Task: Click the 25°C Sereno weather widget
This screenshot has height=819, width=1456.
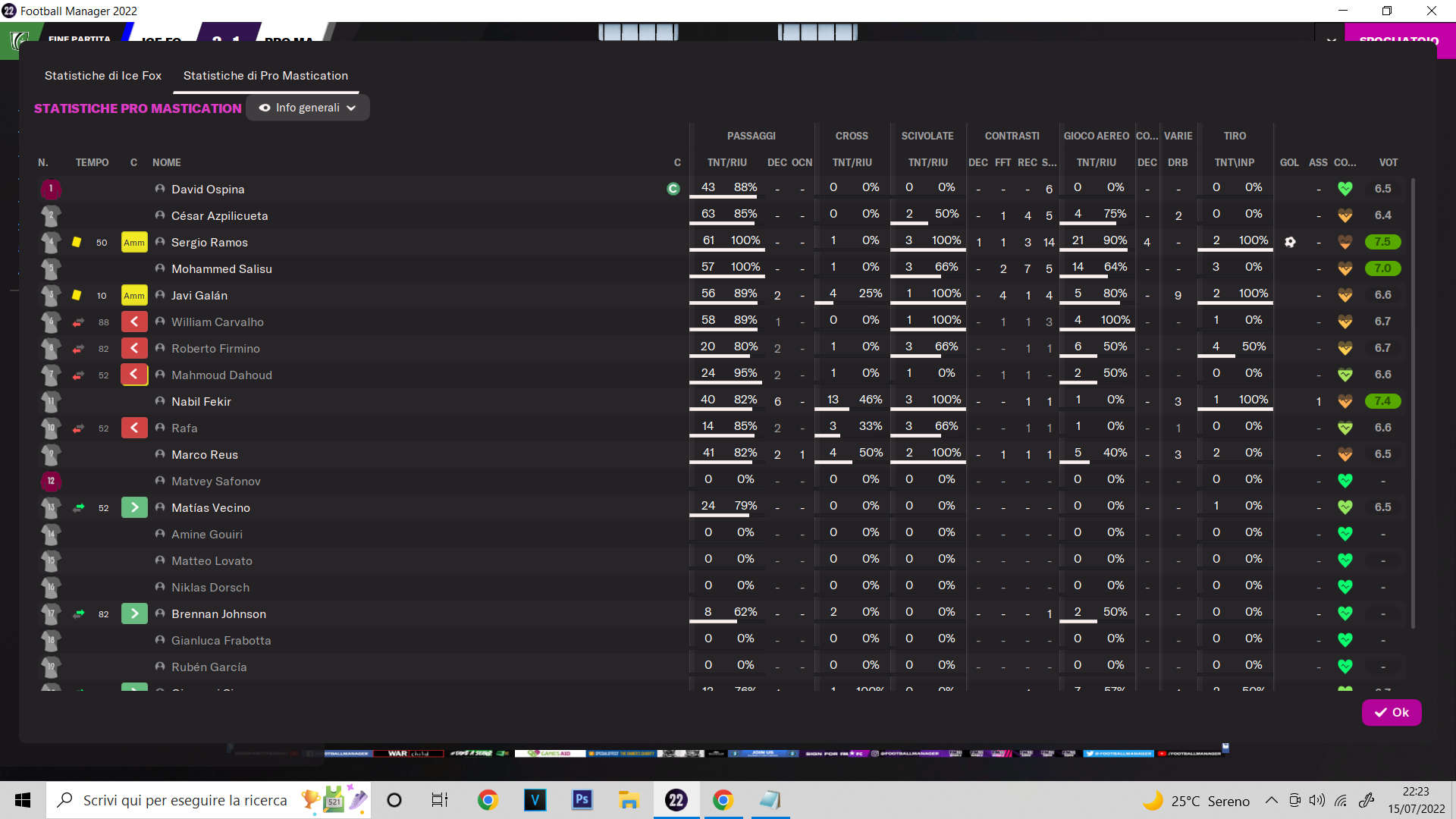Action: point(1196,801)
